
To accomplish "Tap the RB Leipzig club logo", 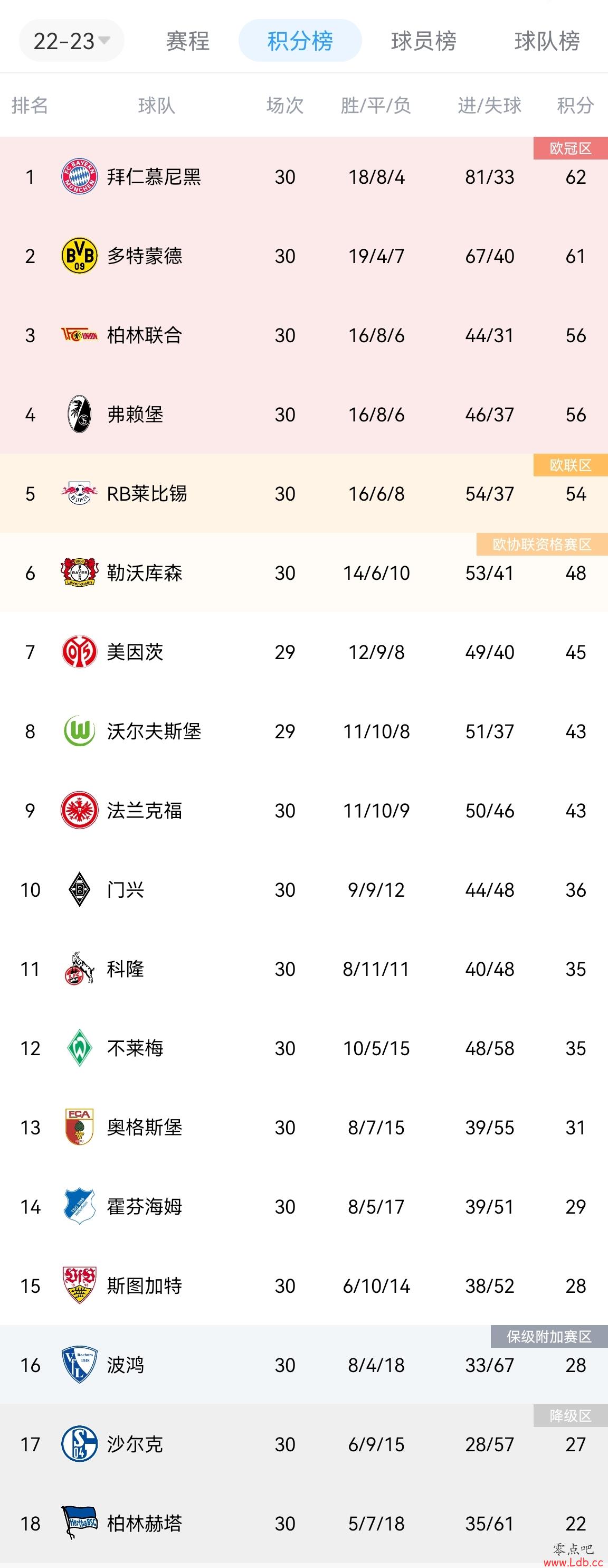I will click(x=80, y=494).
